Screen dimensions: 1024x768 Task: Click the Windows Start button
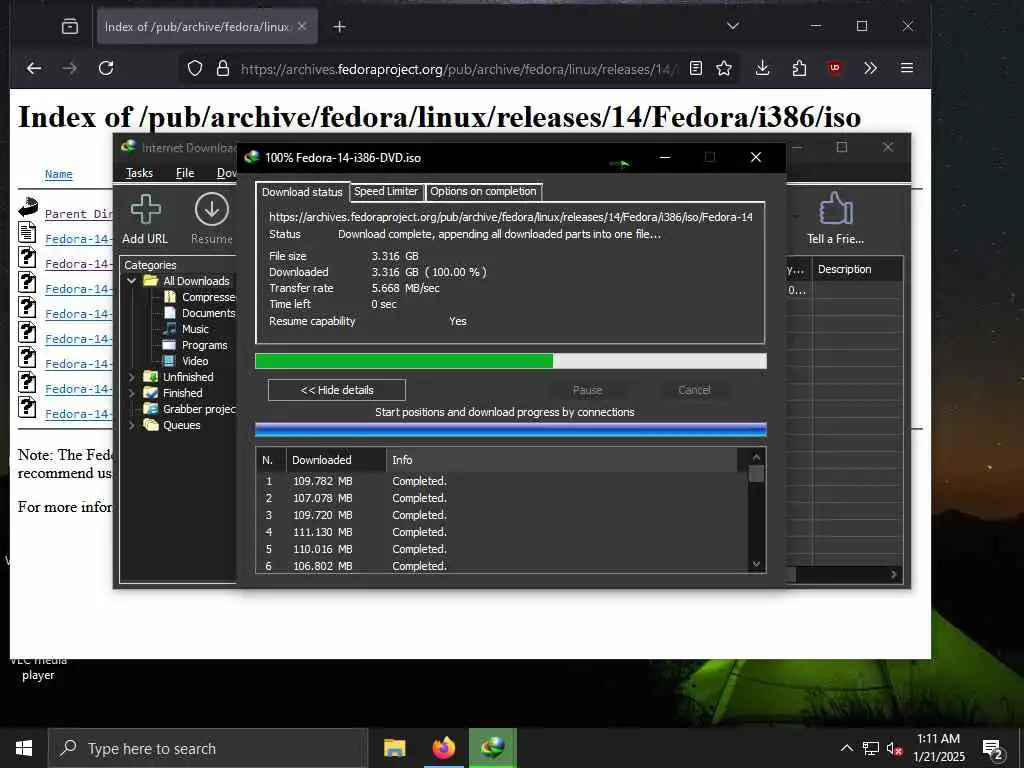[24, 748]
